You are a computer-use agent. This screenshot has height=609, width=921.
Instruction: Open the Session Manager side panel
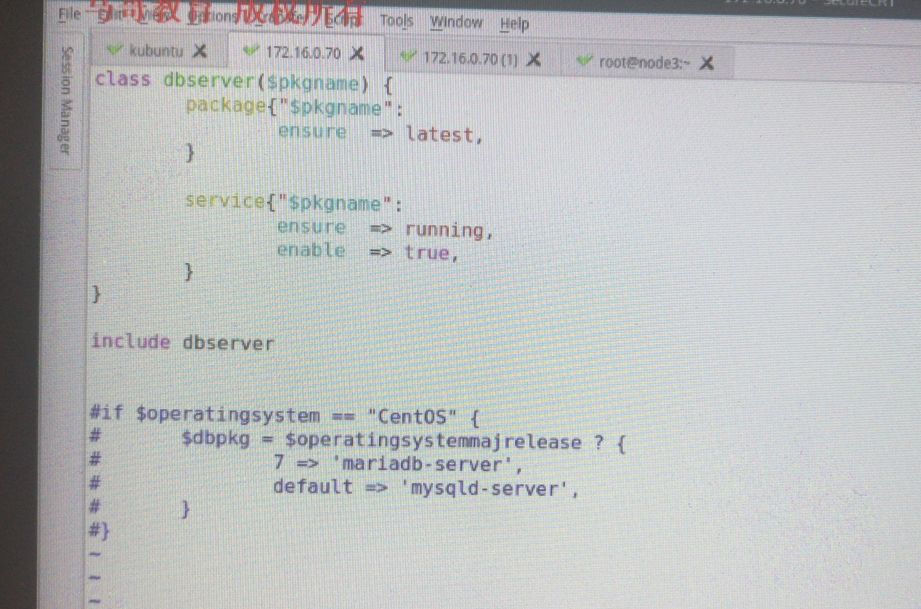coord(66,100)
